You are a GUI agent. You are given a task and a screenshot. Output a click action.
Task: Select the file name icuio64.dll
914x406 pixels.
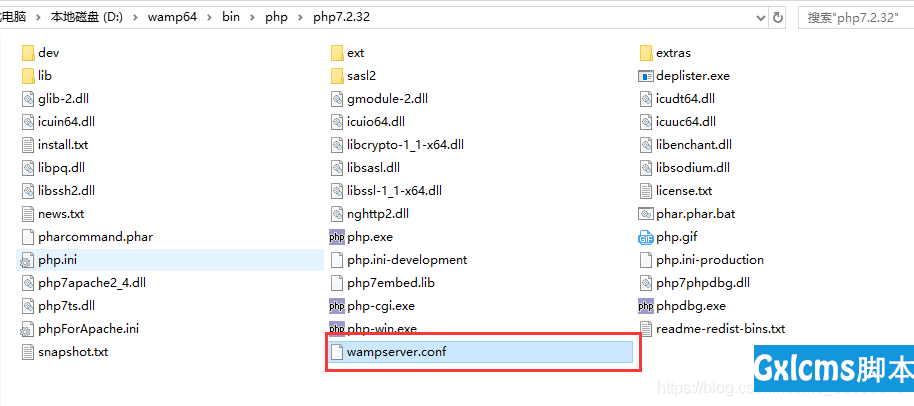[x=376, y=122]
